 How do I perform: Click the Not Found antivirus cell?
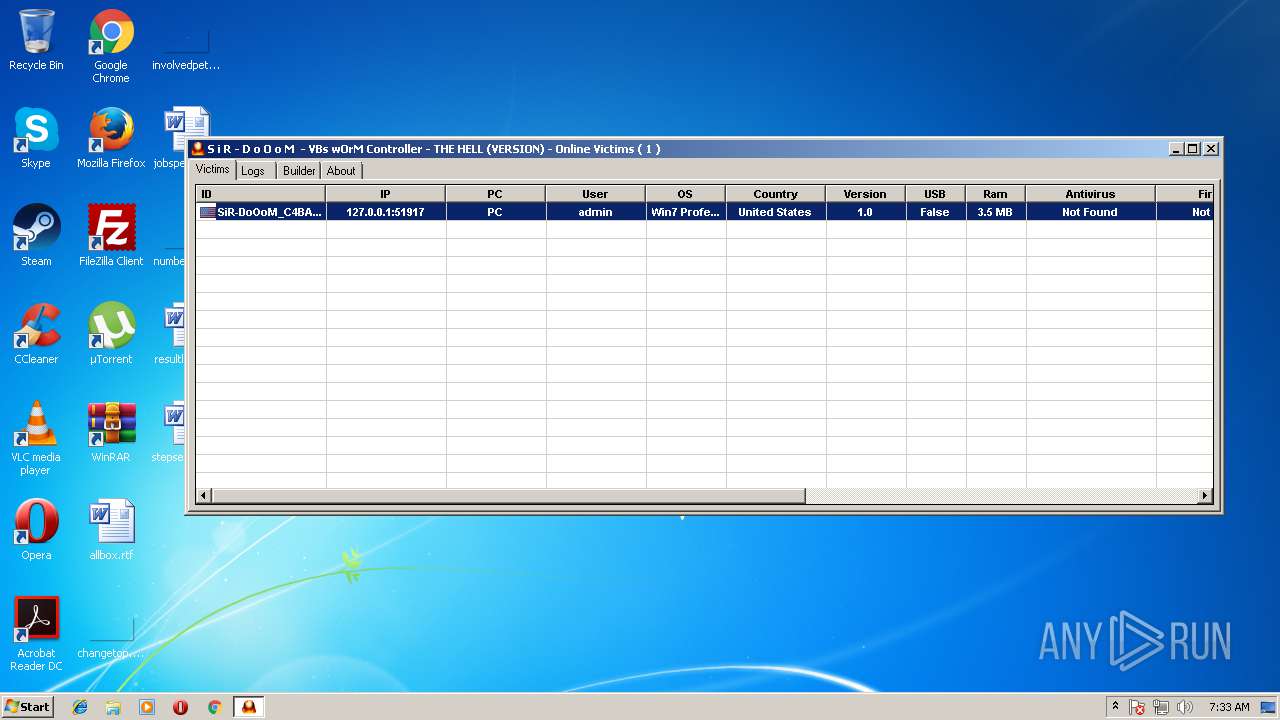1091,212
